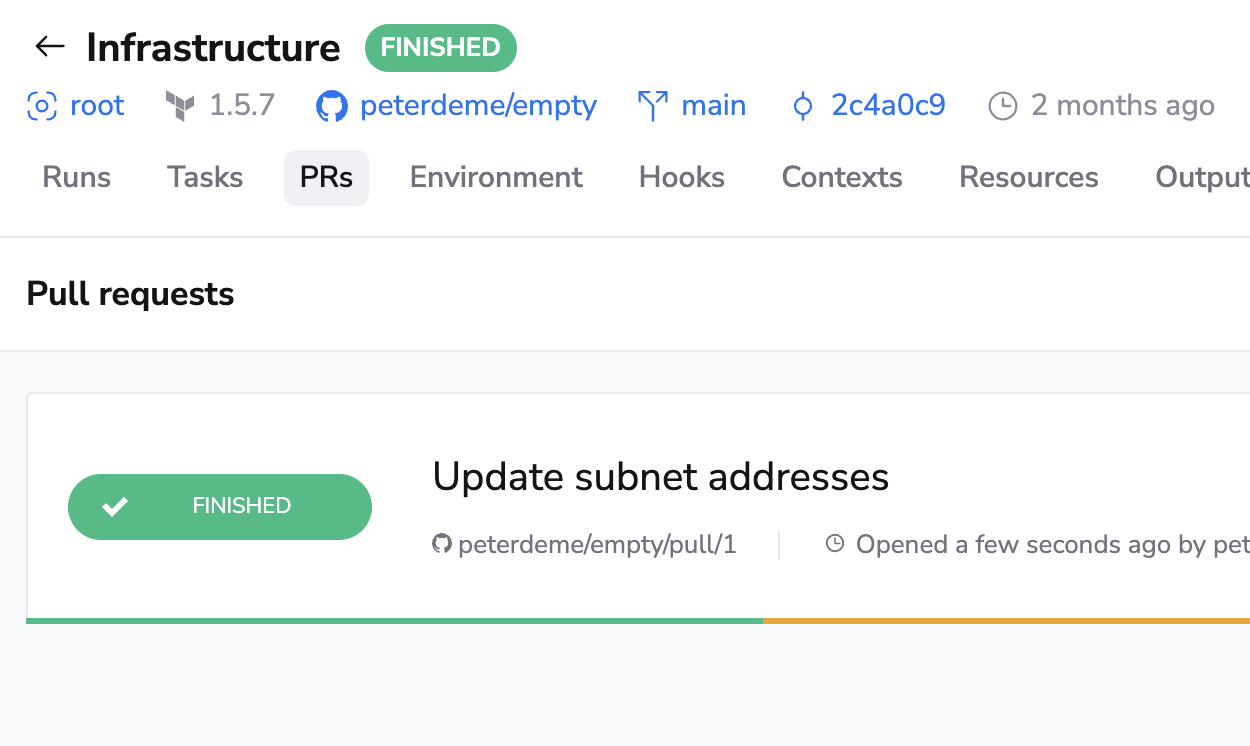
Task: Click the clock icon beside 2 months ago
Action: coord(1002,106)
